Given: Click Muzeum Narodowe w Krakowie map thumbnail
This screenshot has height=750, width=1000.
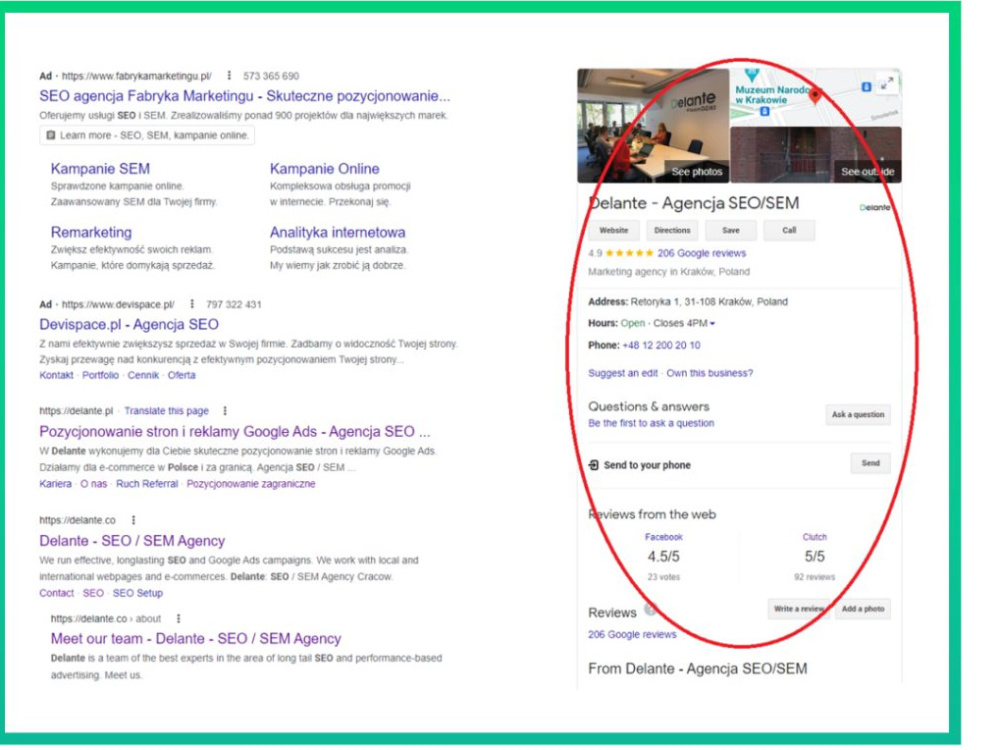Looking at the screenshot, I should coord(816,97).
